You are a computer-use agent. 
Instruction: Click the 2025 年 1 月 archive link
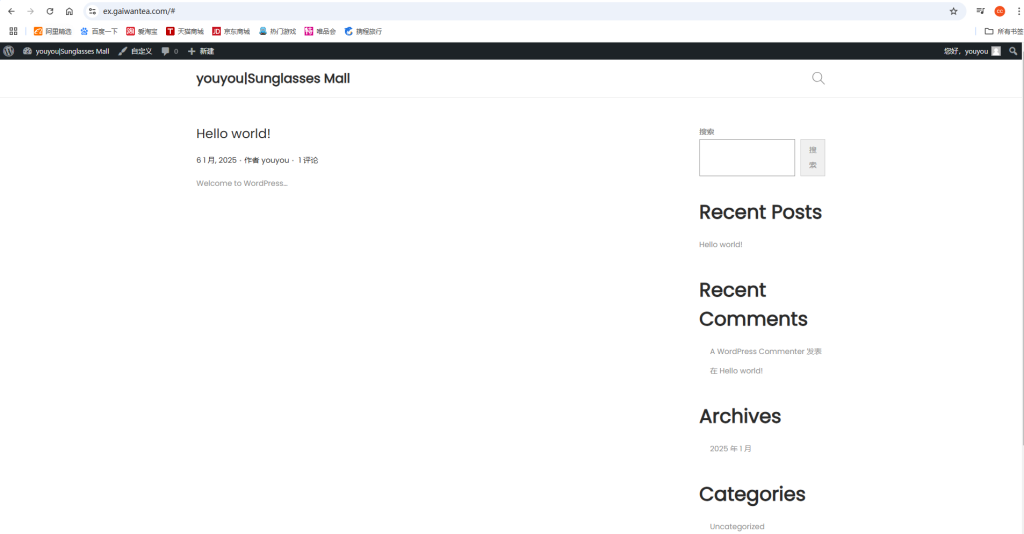point(730,449)
